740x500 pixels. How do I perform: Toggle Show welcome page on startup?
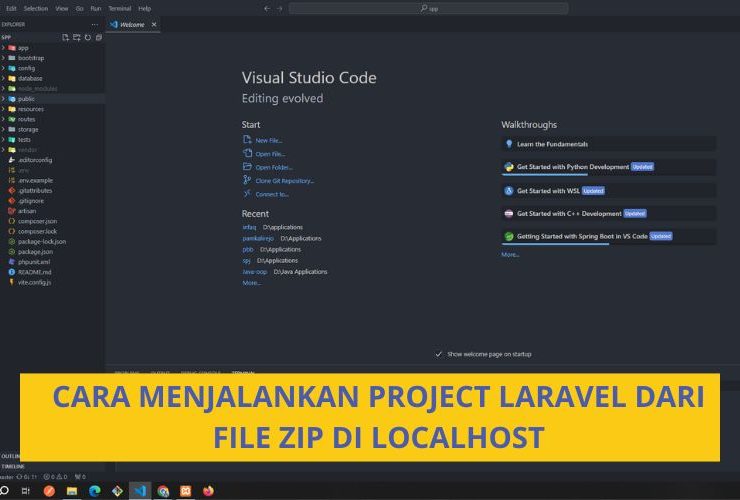click(438, 354)
